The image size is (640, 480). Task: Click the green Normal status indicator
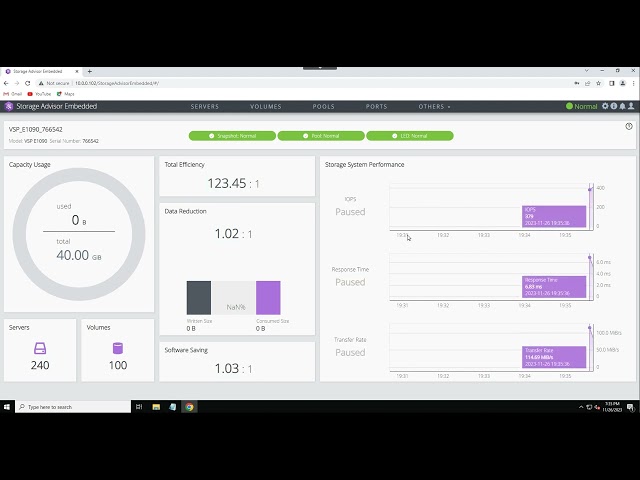click(x=581, y=106)
